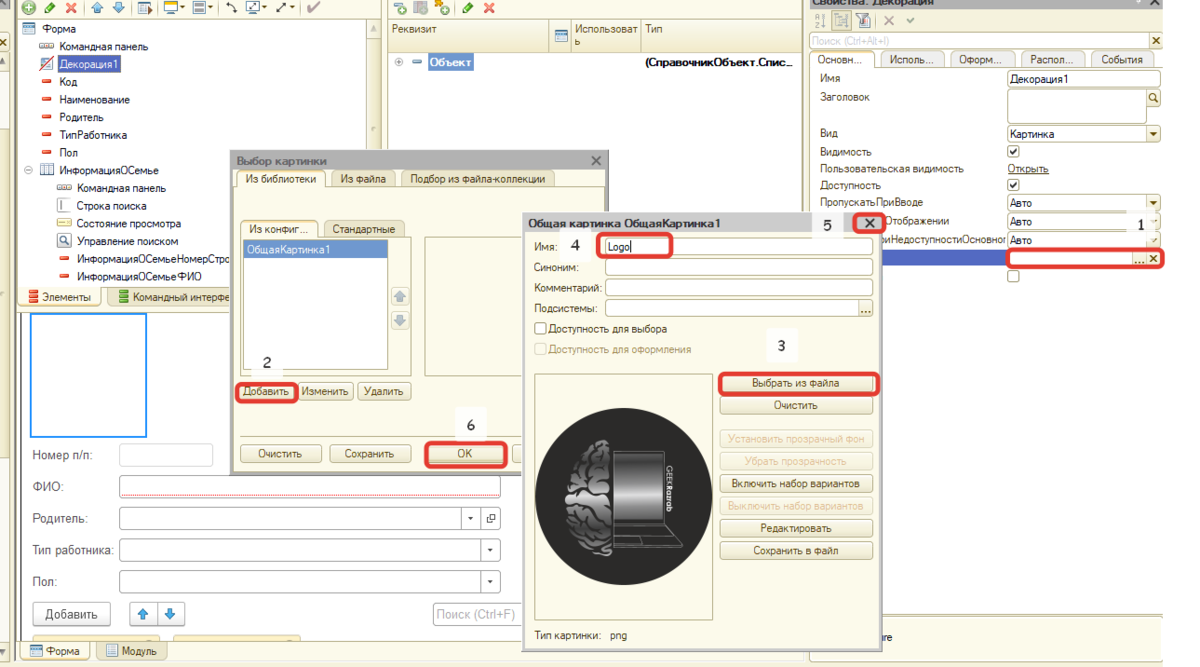Click the Добавить button in picture selection dialog
The image size is (1200, 667).
pos(266,392)
